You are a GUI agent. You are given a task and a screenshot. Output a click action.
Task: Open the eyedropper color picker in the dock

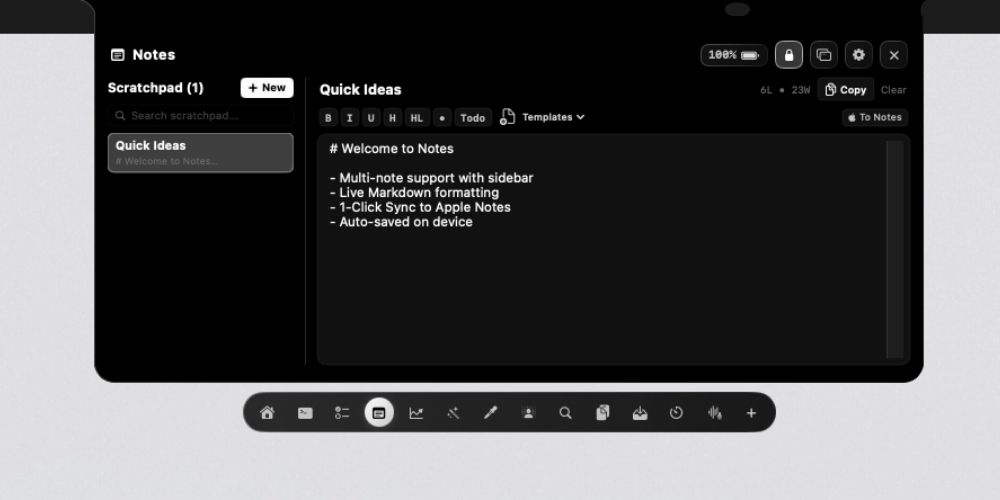tap(490, 413)
